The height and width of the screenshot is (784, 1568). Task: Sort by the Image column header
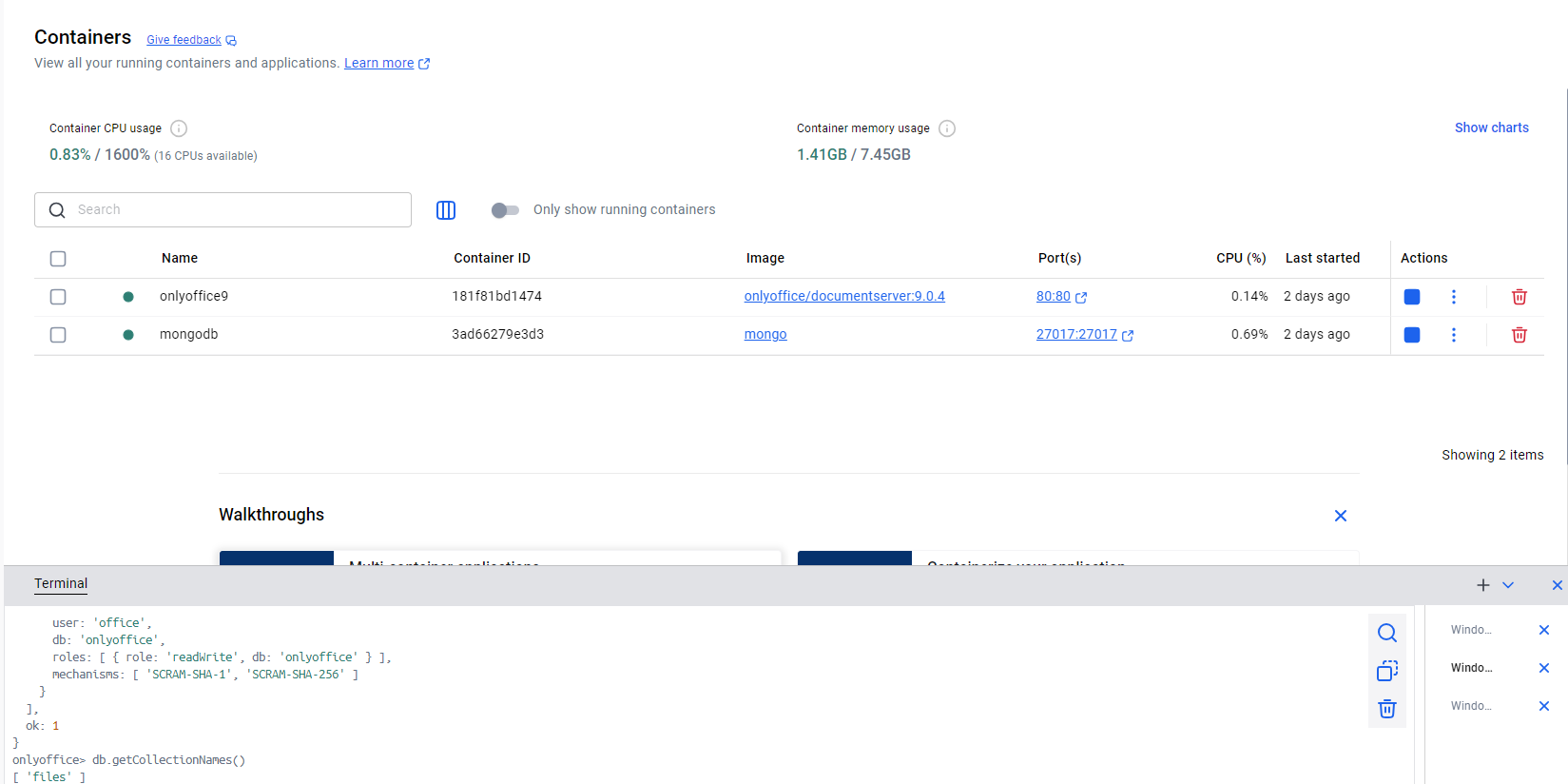(x=765, y=258)
